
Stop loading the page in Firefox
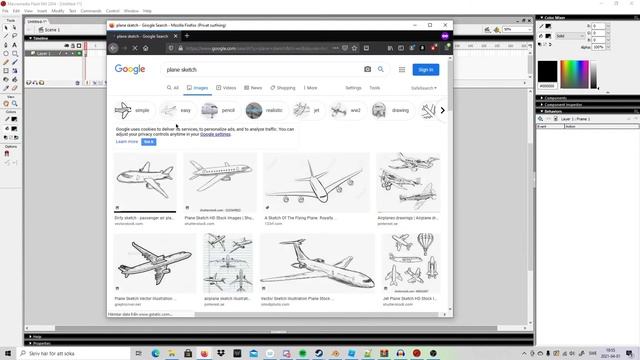point(135,48)
